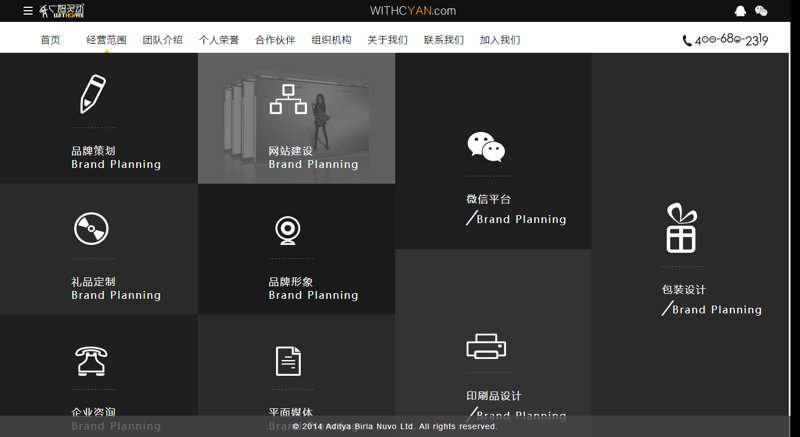Viewport: 800px width, 437px height.
Task: Click the chat bubbles icon for 微信平台
Action: click(x=486, y=147)
